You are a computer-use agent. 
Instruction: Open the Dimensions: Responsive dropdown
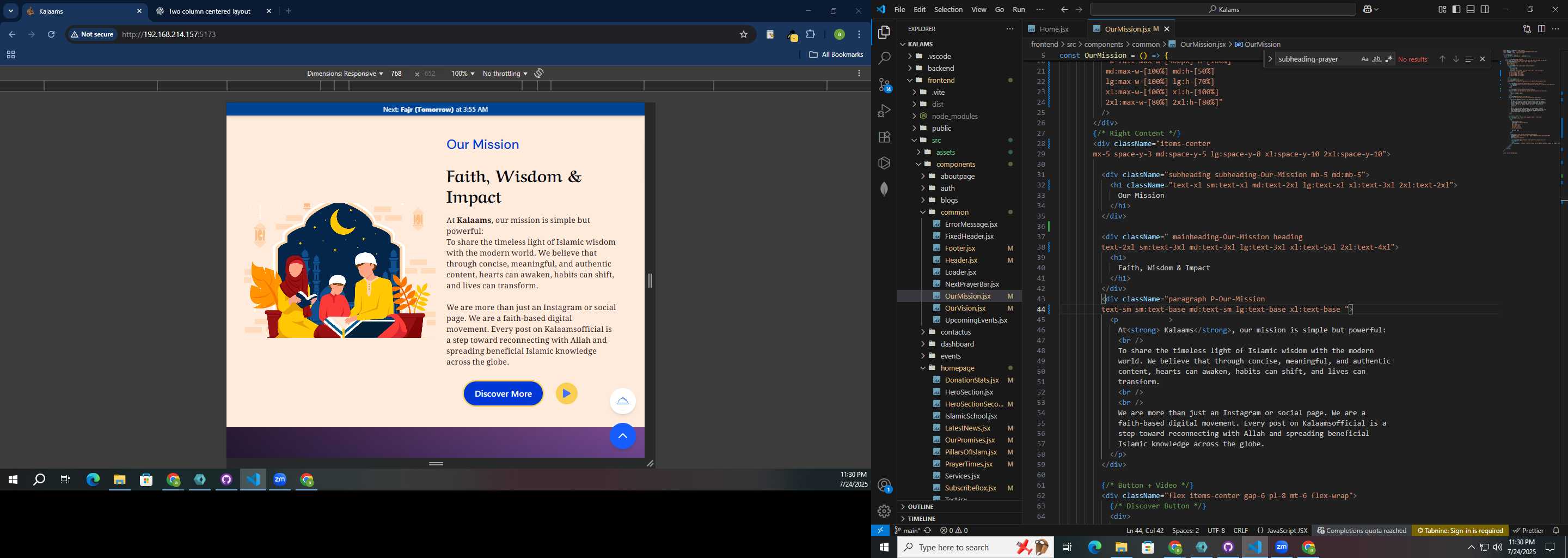(x=345, y=73)
